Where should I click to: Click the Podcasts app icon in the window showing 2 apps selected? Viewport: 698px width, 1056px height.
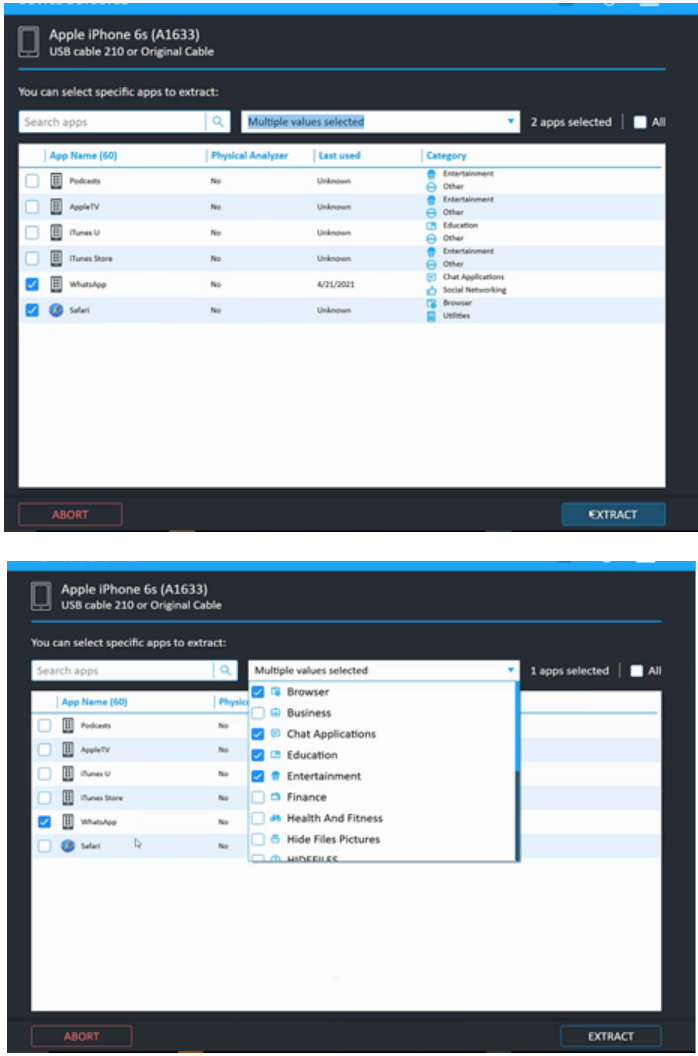click(57, 180)
